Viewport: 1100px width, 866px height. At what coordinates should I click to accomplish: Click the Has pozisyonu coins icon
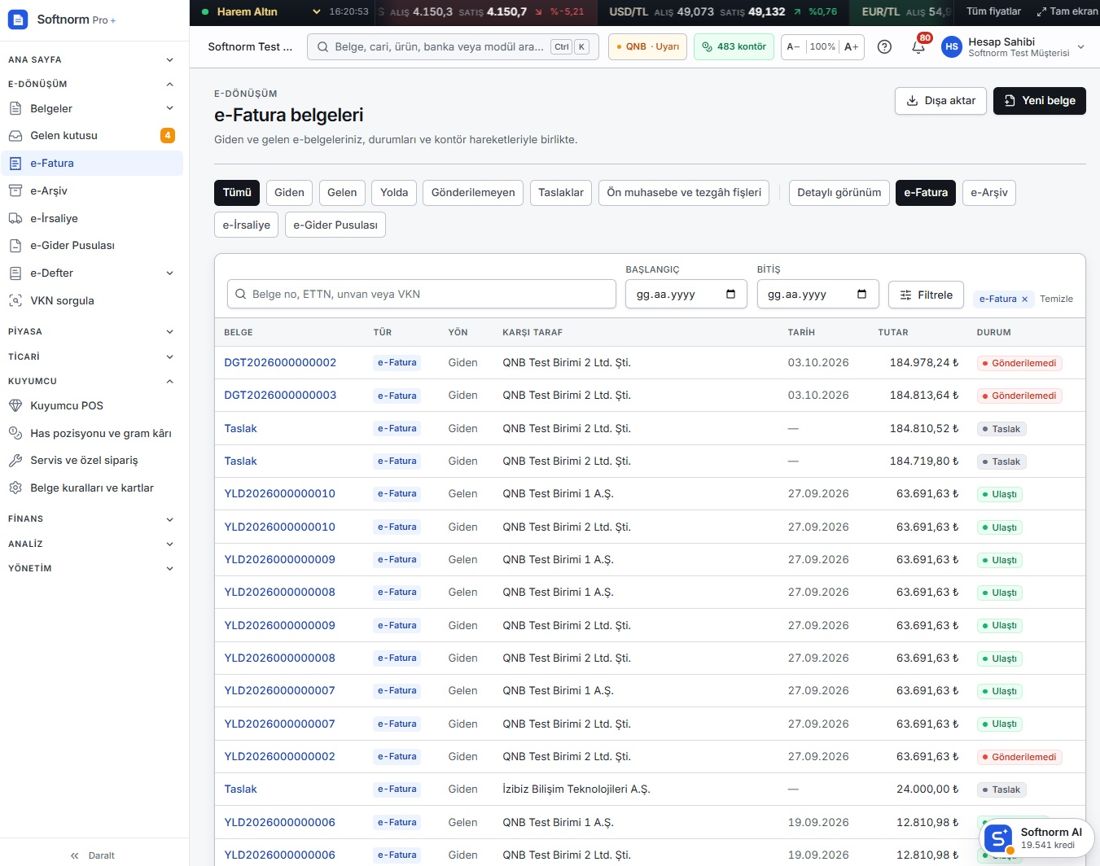(x=15, y=433)
